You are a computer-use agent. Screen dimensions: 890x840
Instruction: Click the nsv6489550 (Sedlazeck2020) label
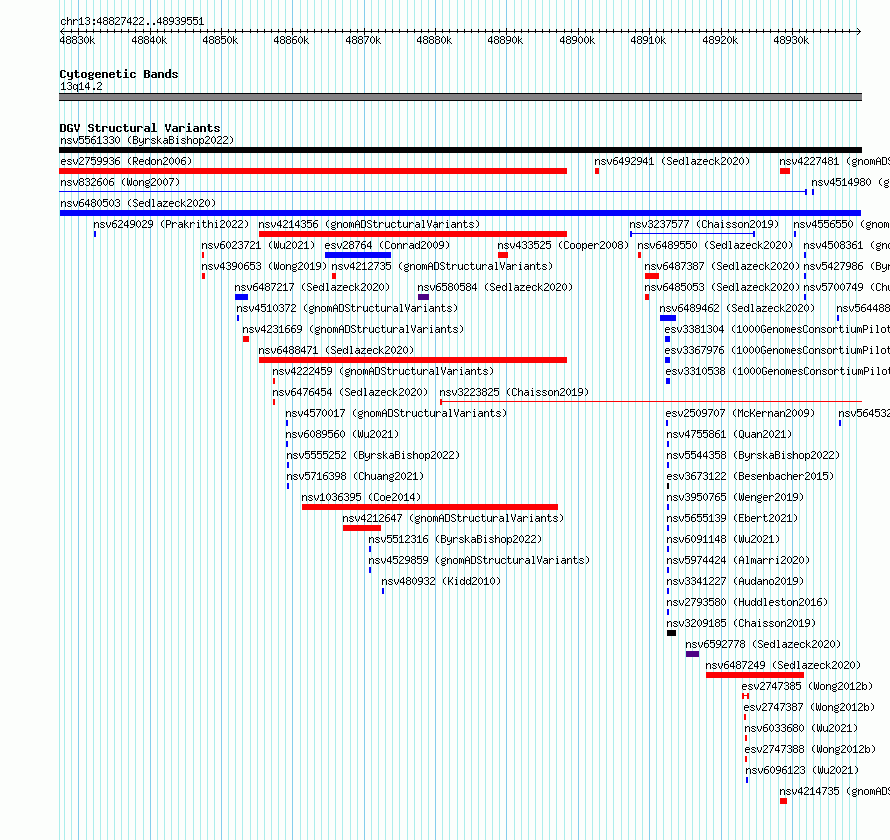pyautogui.click(x=715, y=245)
